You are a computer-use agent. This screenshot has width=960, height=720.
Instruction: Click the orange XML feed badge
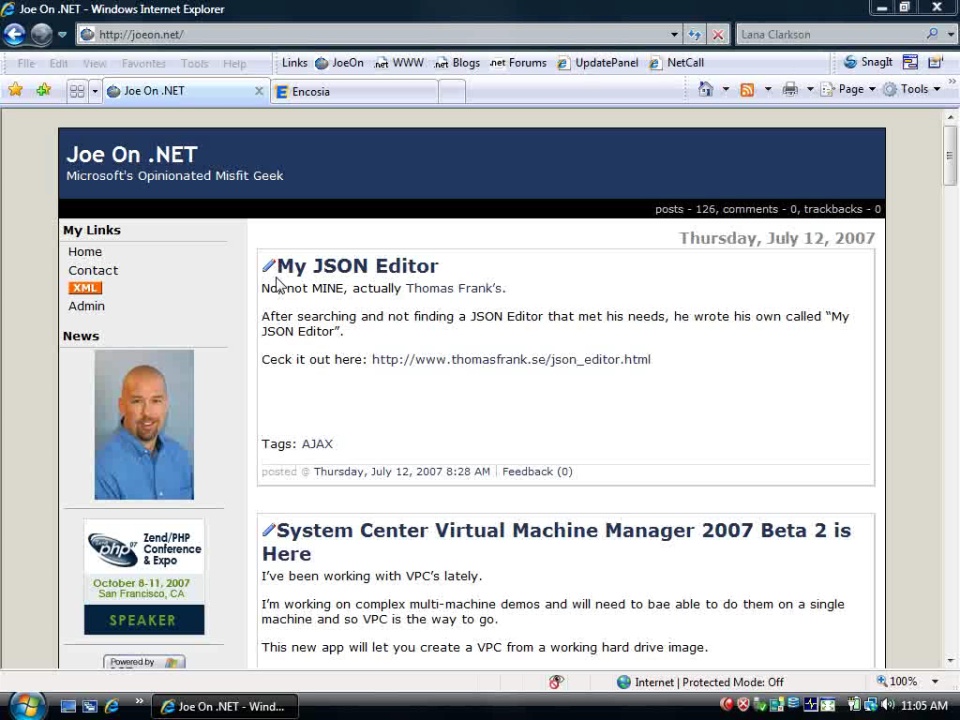[85, 288]
